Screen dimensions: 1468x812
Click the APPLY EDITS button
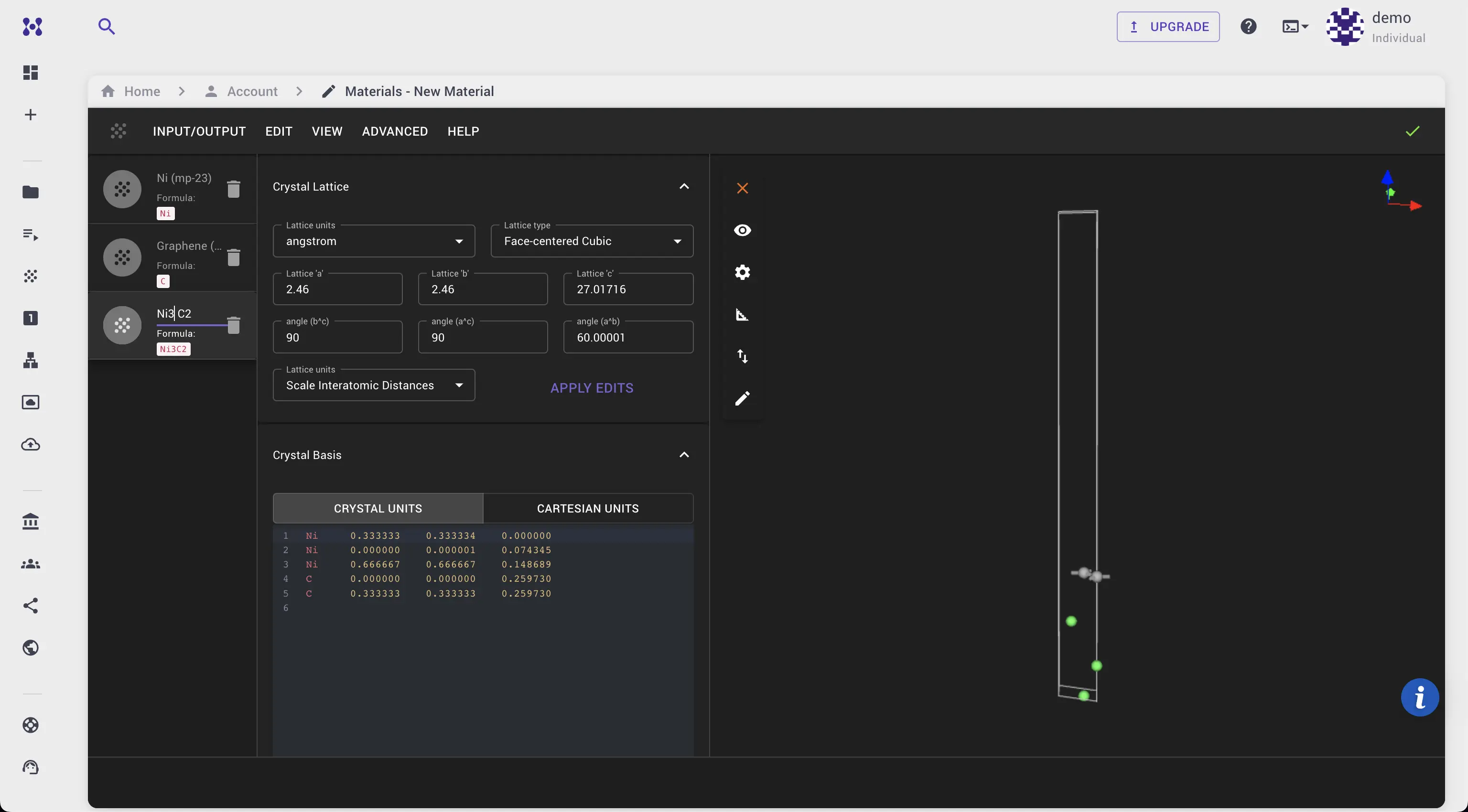(592, 388)
